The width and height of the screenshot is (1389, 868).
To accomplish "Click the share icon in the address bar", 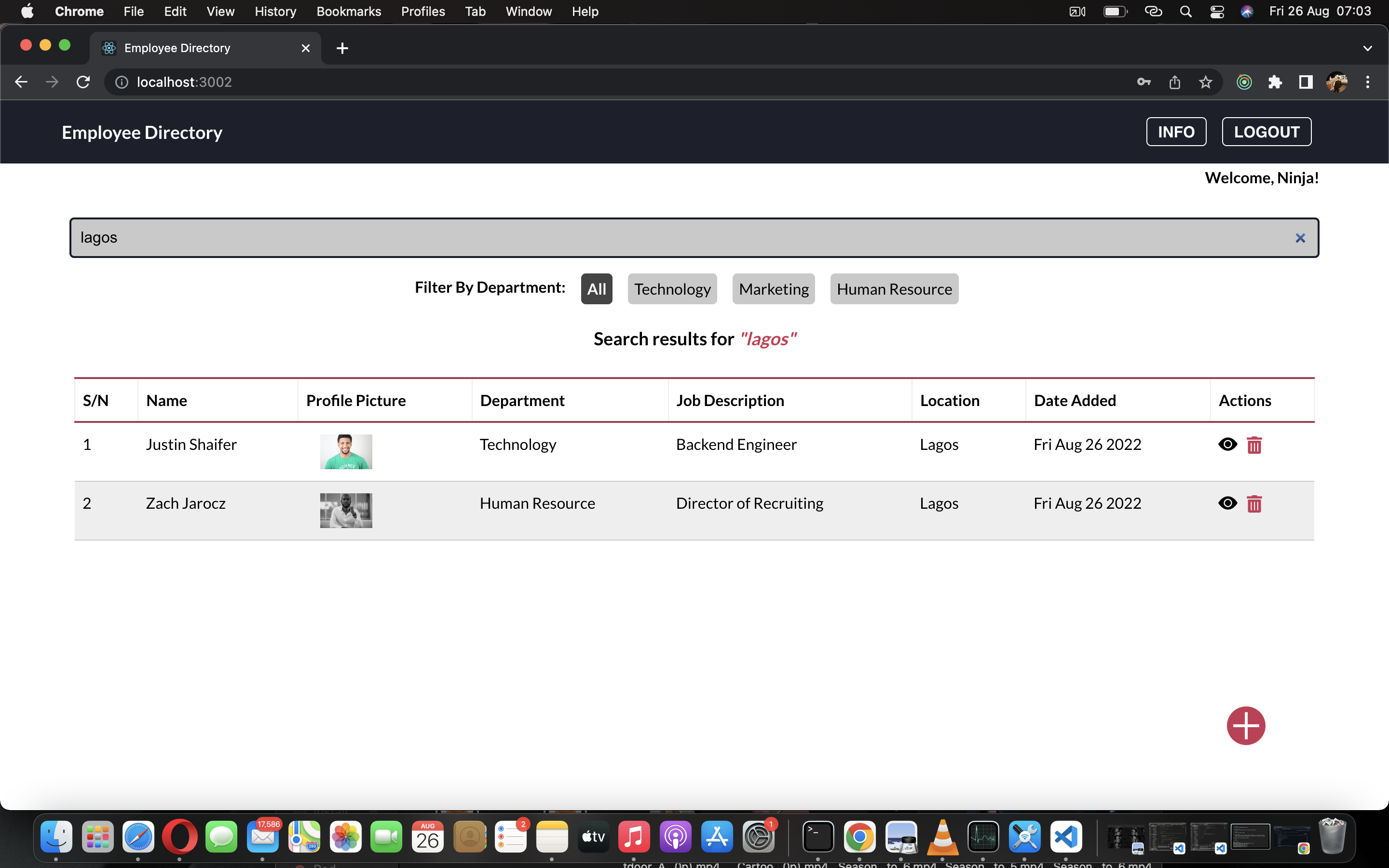I will [1174, 82].
